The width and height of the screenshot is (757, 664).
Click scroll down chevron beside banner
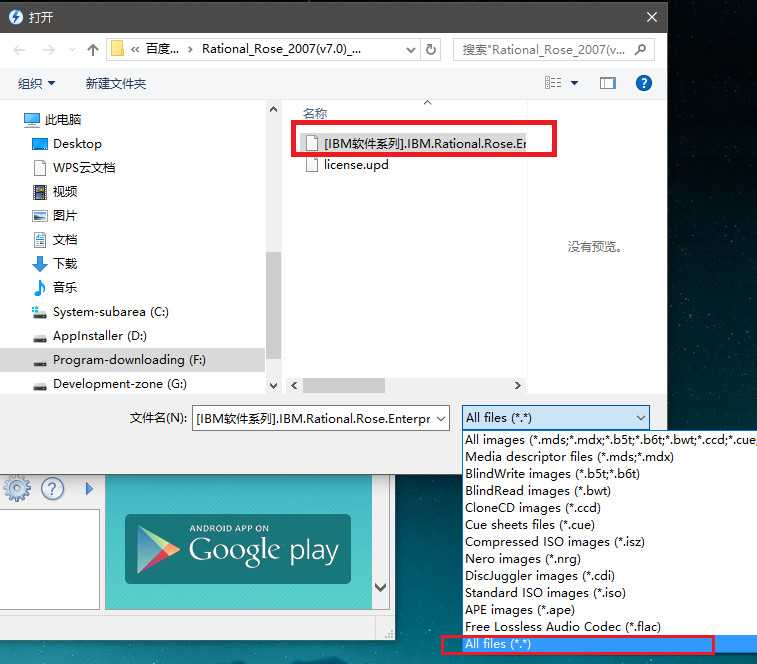tap(380, 587)
